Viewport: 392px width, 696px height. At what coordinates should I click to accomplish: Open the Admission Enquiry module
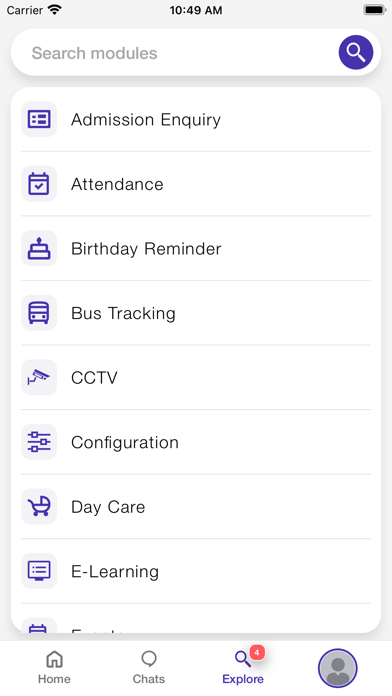click(196, 119)
